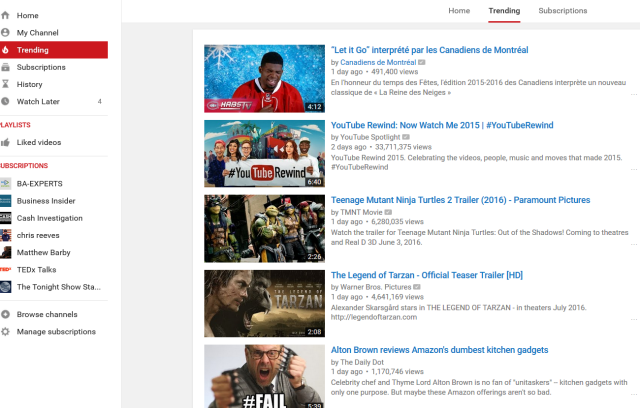Click the Alton Brown #FAIL thumbnail
Screen dimensions: 640x408
[264, 376]
